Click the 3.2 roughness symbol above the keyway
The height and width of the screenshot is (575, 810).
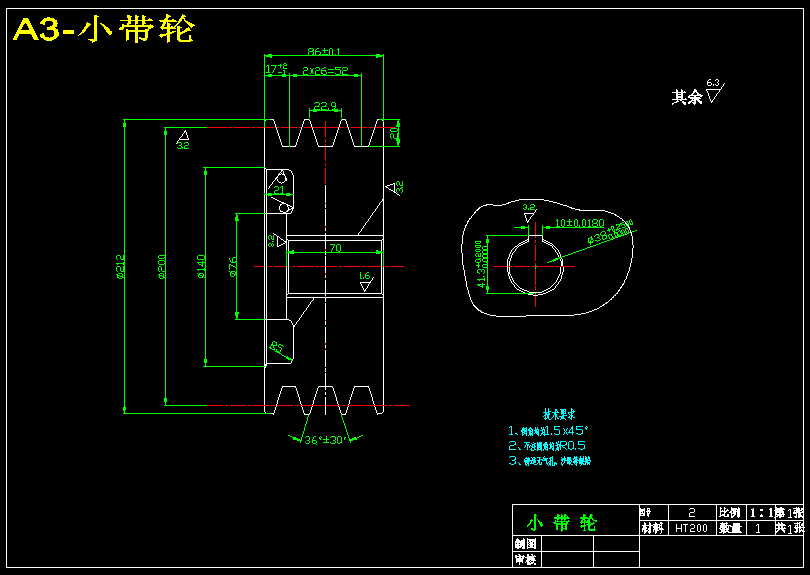(x=528, y=212)
